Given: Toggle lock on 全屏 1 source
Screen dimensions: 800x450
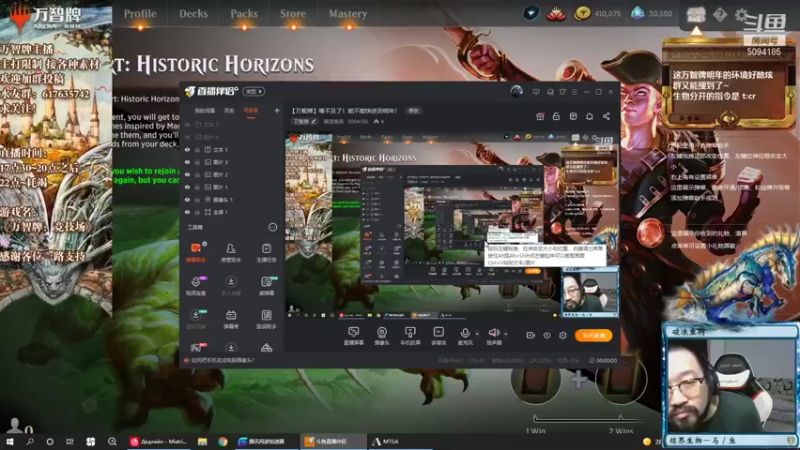Looking at the screenshot, I should pos(197,212).
